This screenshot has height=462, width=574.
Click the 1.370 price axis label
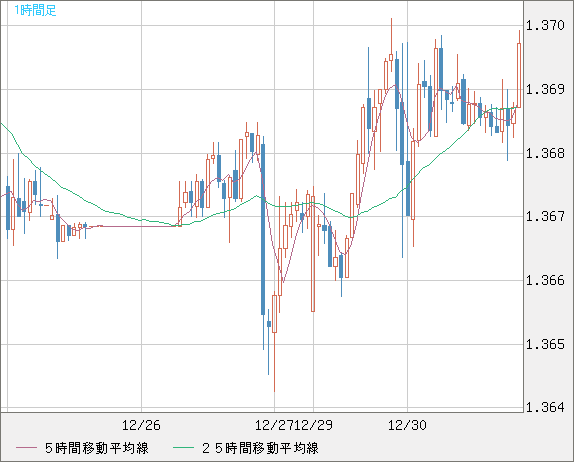click(545, 26)
